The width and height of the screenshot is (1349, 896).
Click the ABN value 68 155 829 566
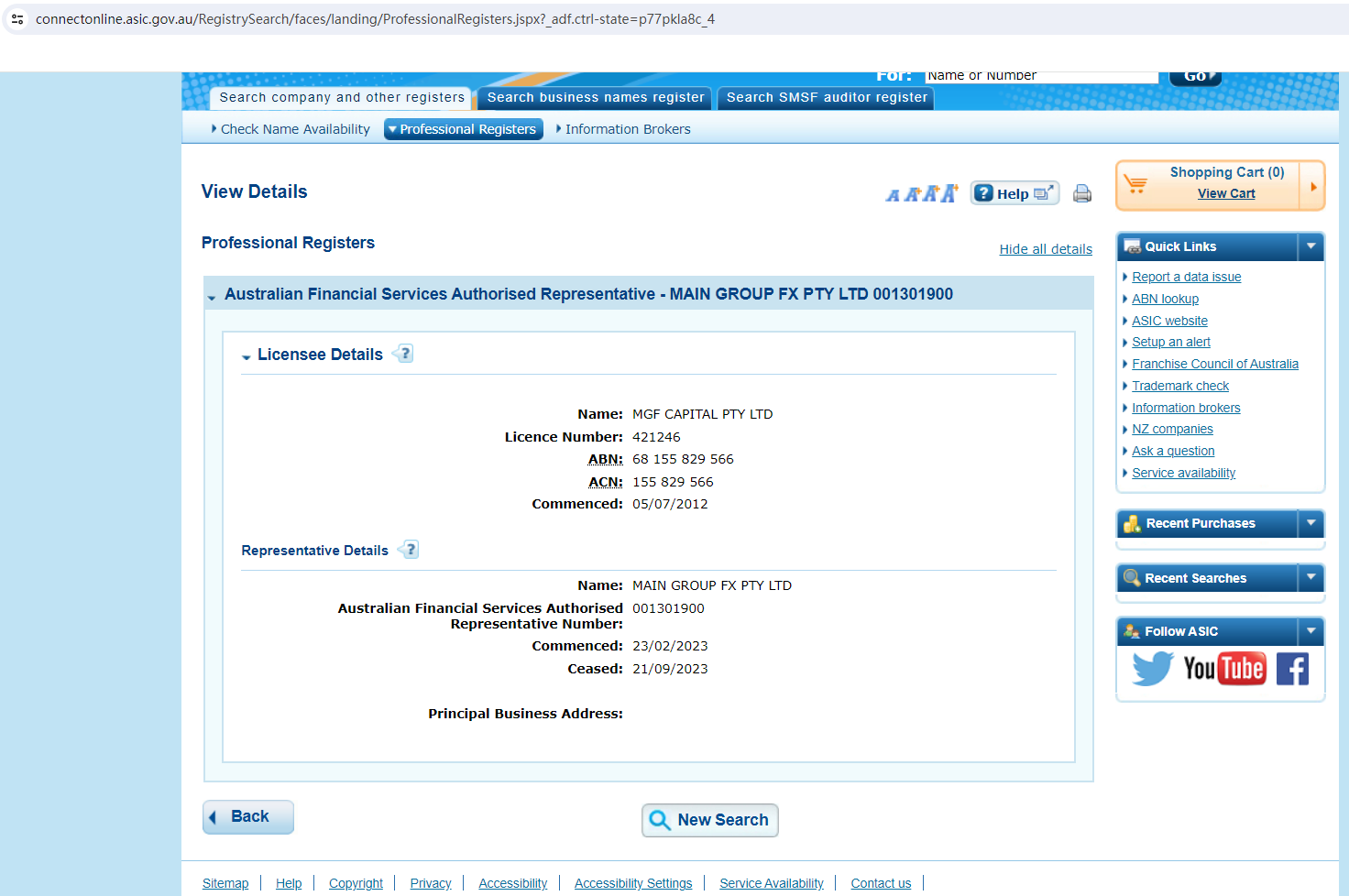click(683, 459)
